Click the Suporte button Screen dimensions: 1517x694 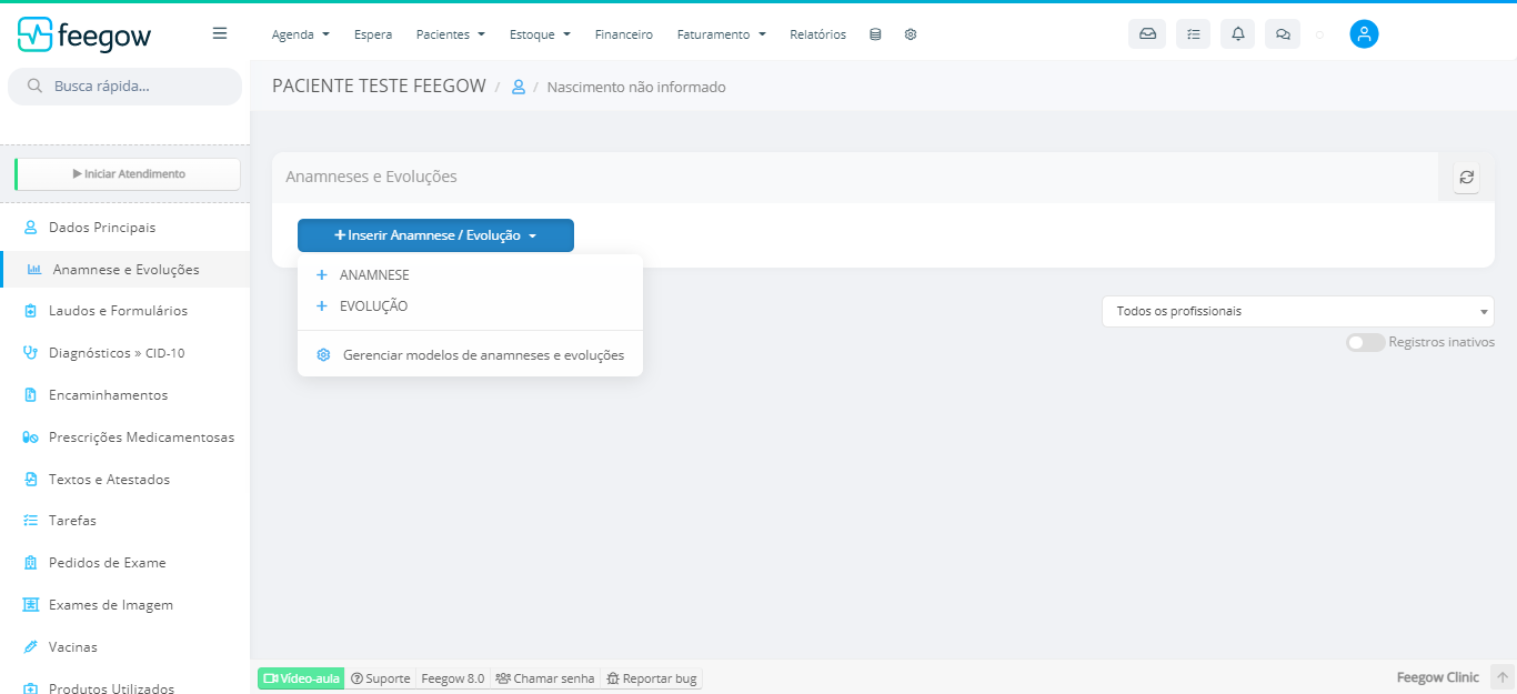coord(380,678)
